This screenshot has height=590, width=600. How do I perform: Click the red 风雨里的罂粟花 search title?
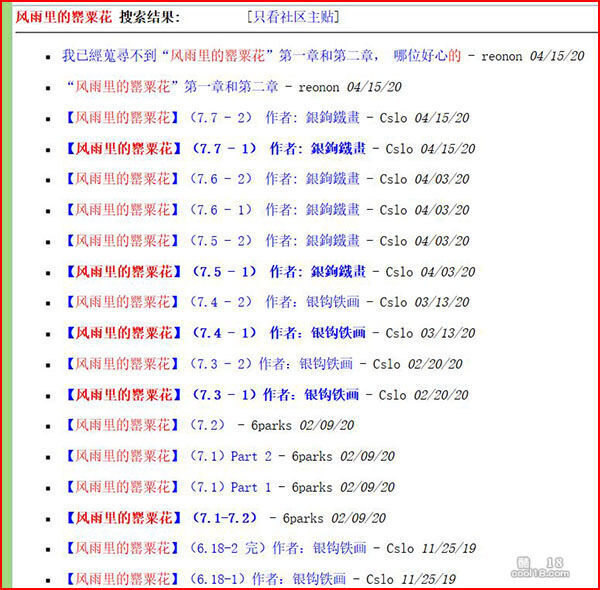coord(63,18)
